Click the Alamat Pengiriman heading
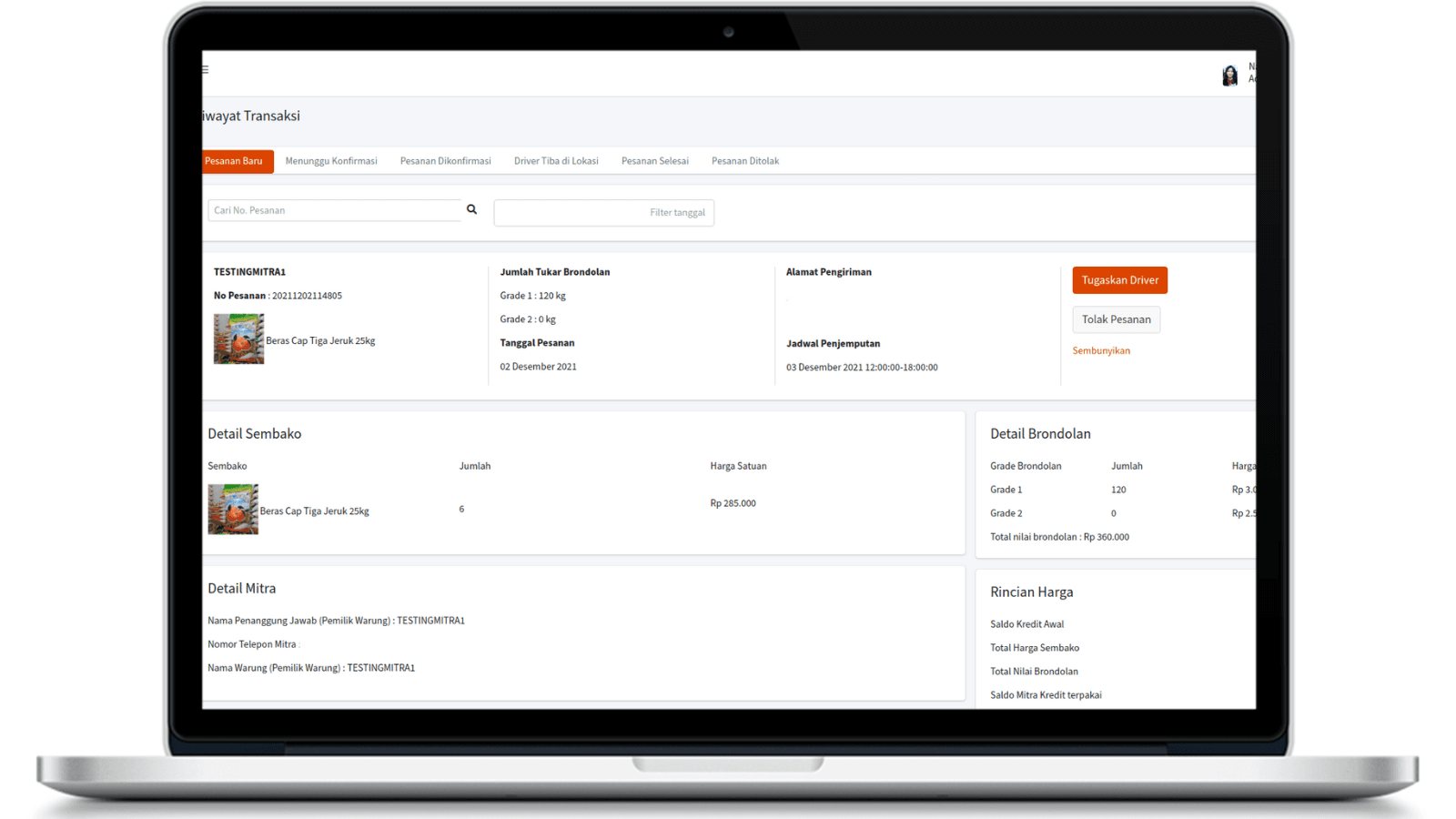The height and width of the screenshot is (819, 1456). coord(829,272)
